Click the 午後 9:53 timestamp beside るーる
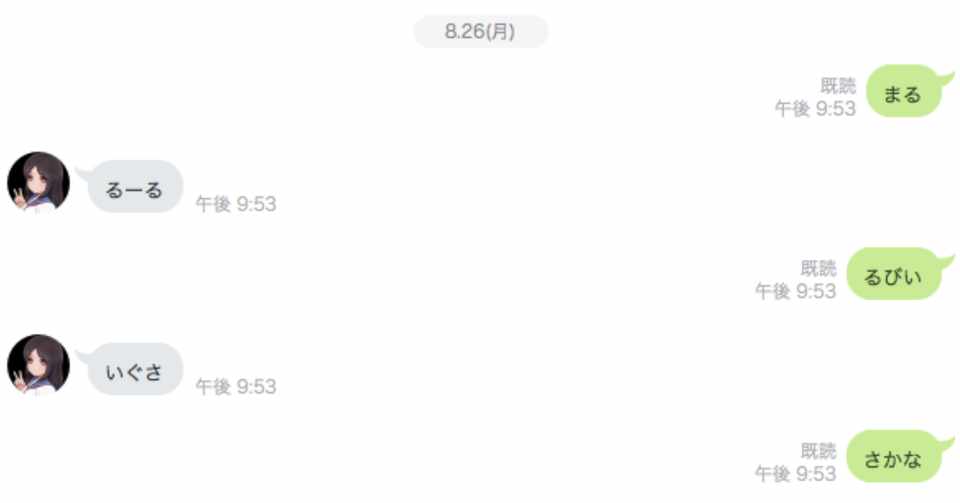Viewport: 960px width, 503px height. 236,204
